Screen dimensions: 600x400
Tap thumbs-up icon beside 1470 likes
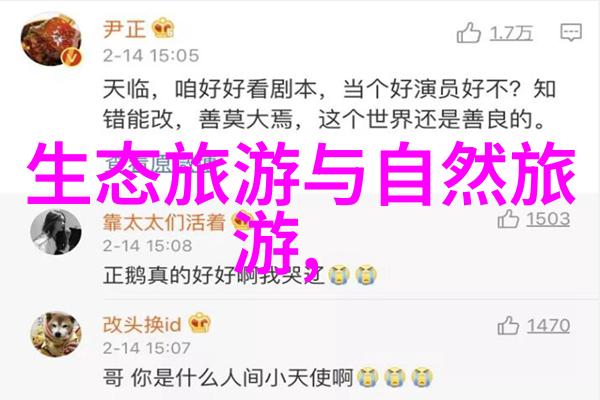tap(508, 326)
